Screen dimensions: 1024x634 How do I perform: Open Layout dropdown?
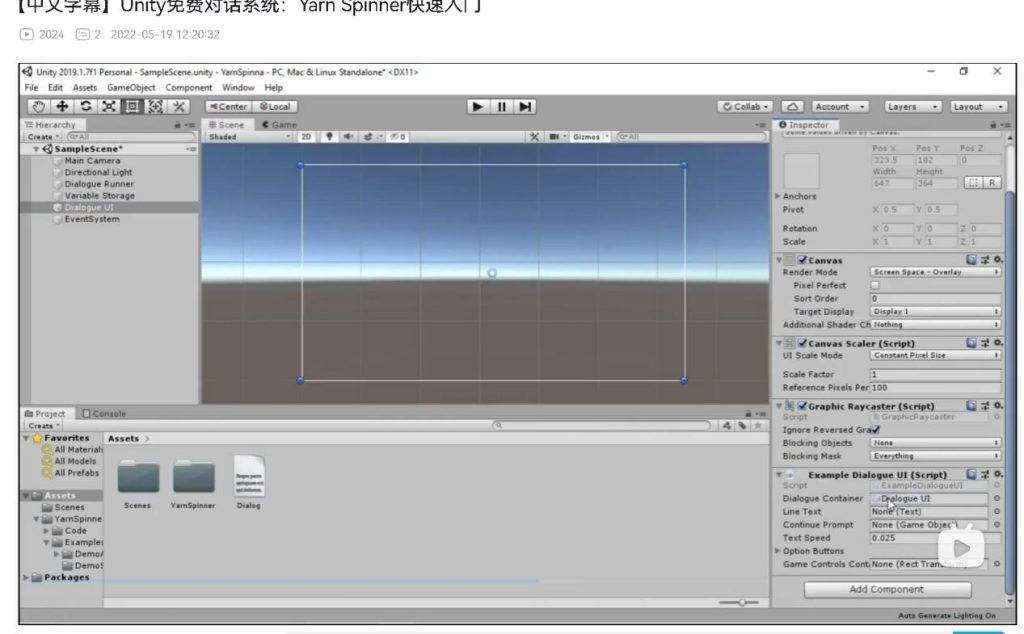[x=978, y=106]
